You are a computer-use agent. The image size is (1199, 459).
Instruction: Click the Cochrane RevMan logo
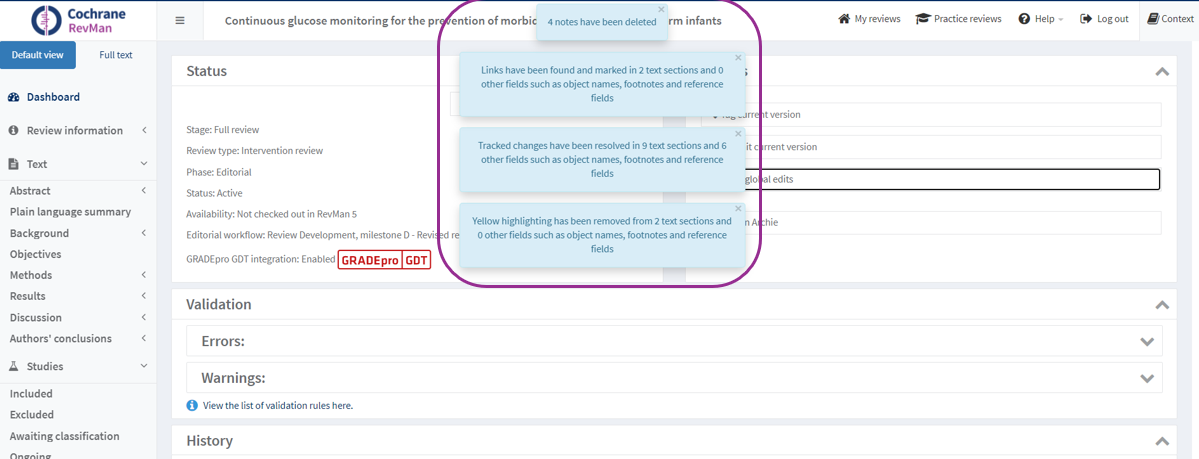pyautogui.click(x=78, y=20)
